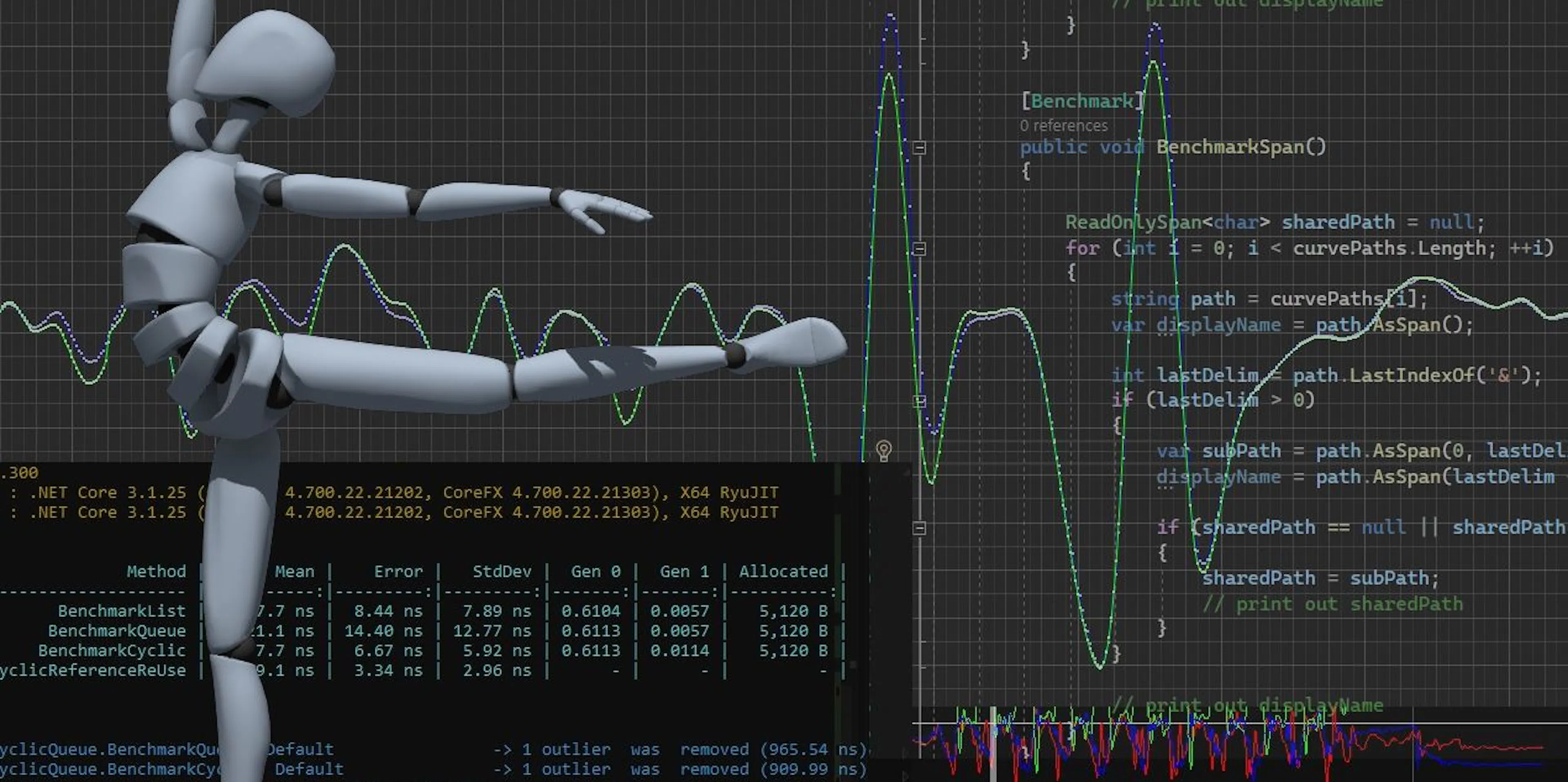Open the '0 references' code lens link
Image resolution: width=1568 pixels, height=782 pixels.
click(x=1064, y=125)
